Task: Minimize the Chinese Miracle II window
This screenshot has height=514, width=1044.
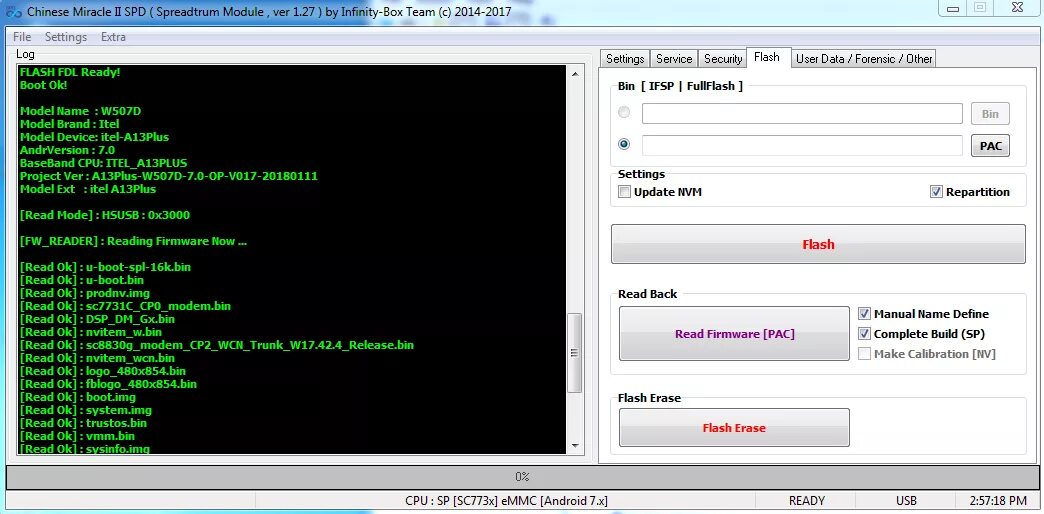Action: 952,7
